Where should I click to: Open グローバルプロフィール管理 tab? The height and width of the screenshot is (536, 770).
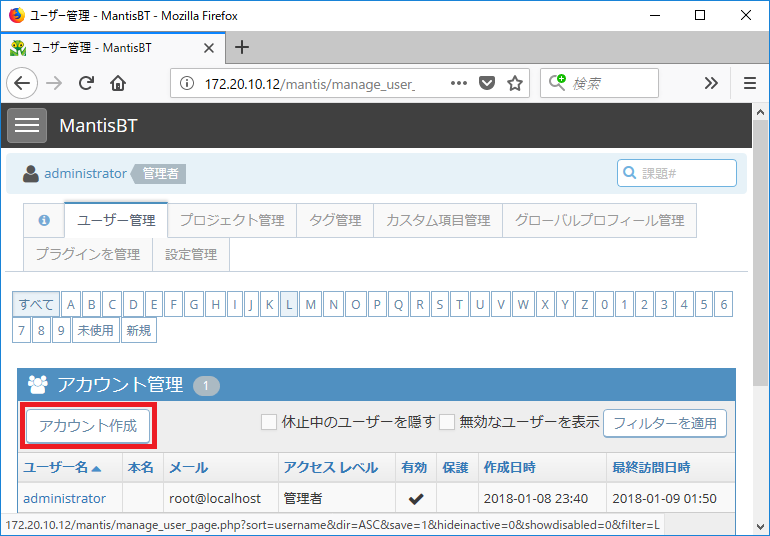click(599, 220)
